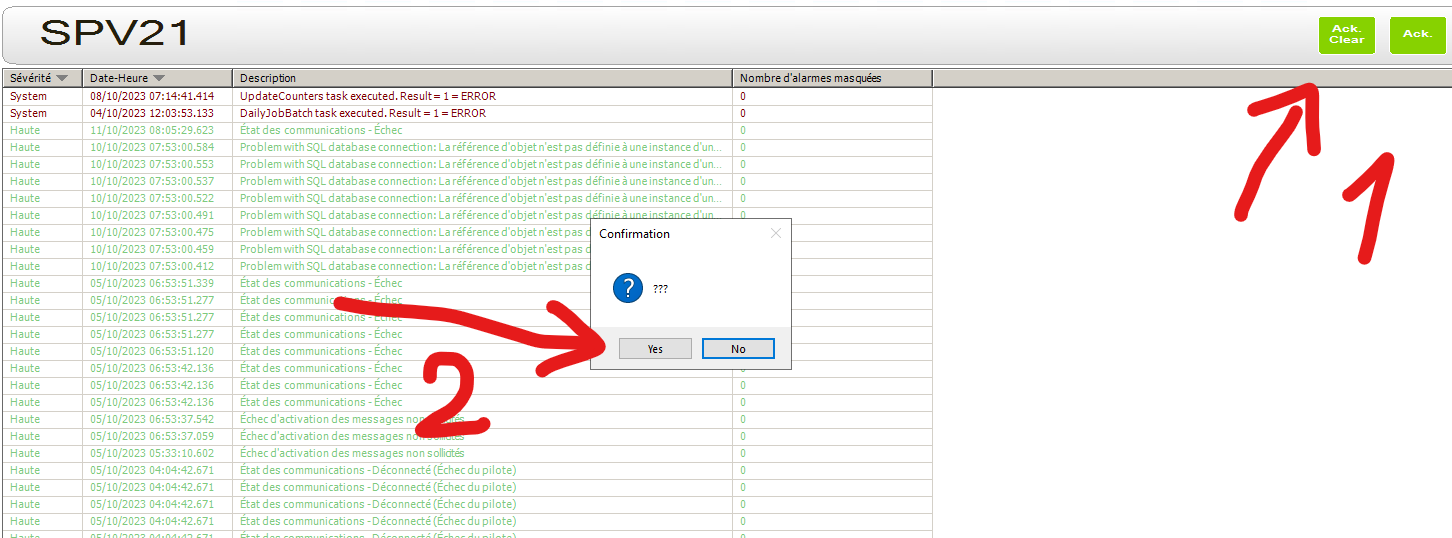The width and height of the screenshot is (1452, 538).
Task: Open the Date-Heure column filter arrow
Action: point(159,78)
